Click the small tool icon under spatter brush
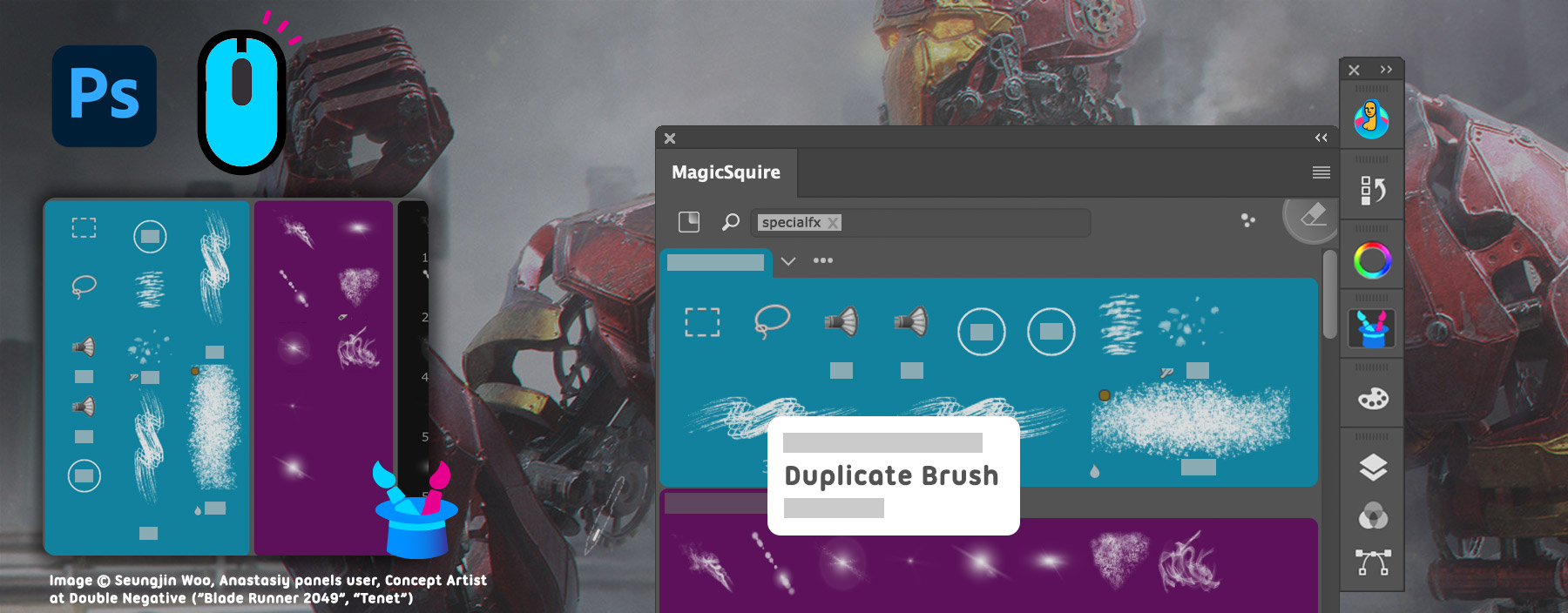This screenshot has height=613, width=1568. coord(1166,373)
